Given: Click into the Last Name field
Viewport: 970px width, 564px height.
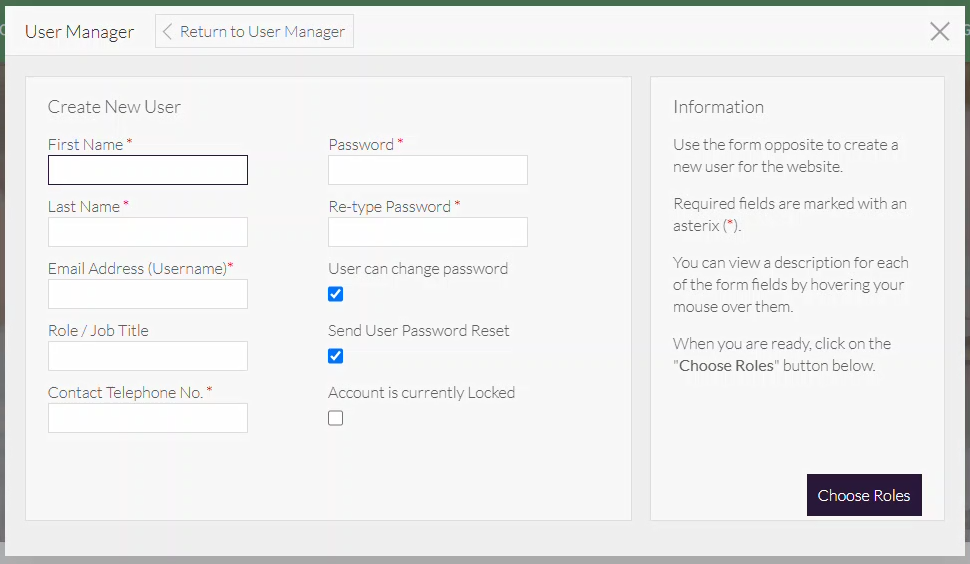Looking at the screenshot, I should [x=148, y=232].
